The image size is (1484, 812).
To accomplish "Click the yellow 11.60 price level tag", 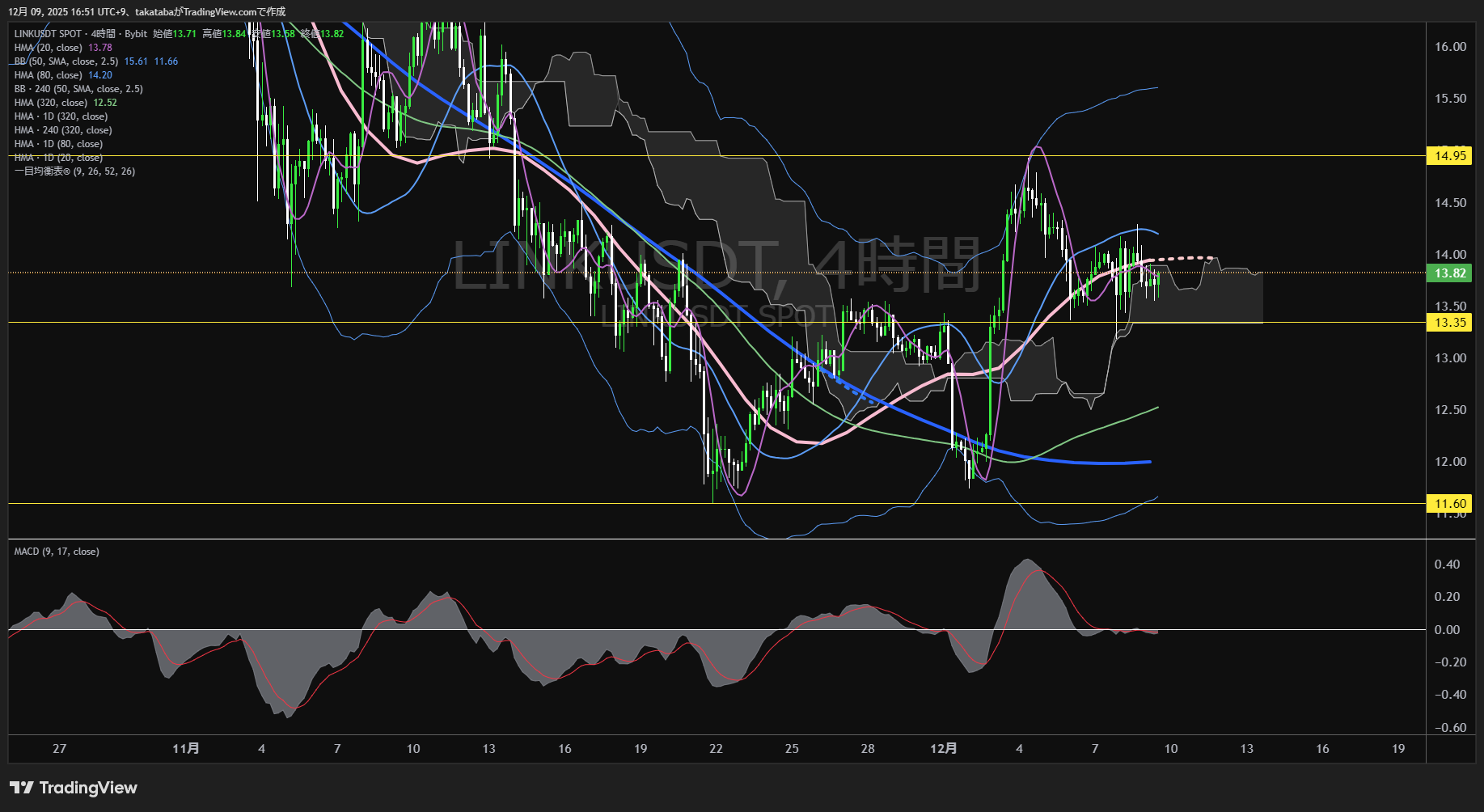I will [1449, 504].
